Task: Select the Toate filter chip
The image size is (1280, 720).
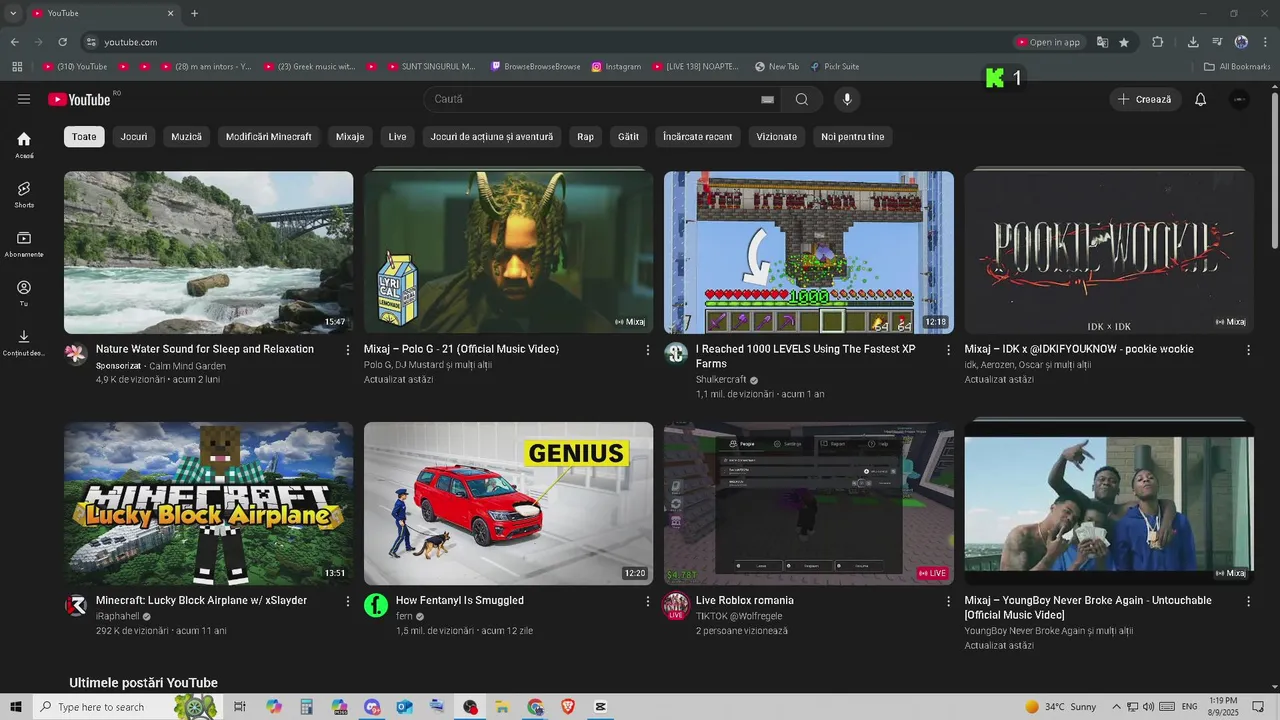Action: point(84,137)
